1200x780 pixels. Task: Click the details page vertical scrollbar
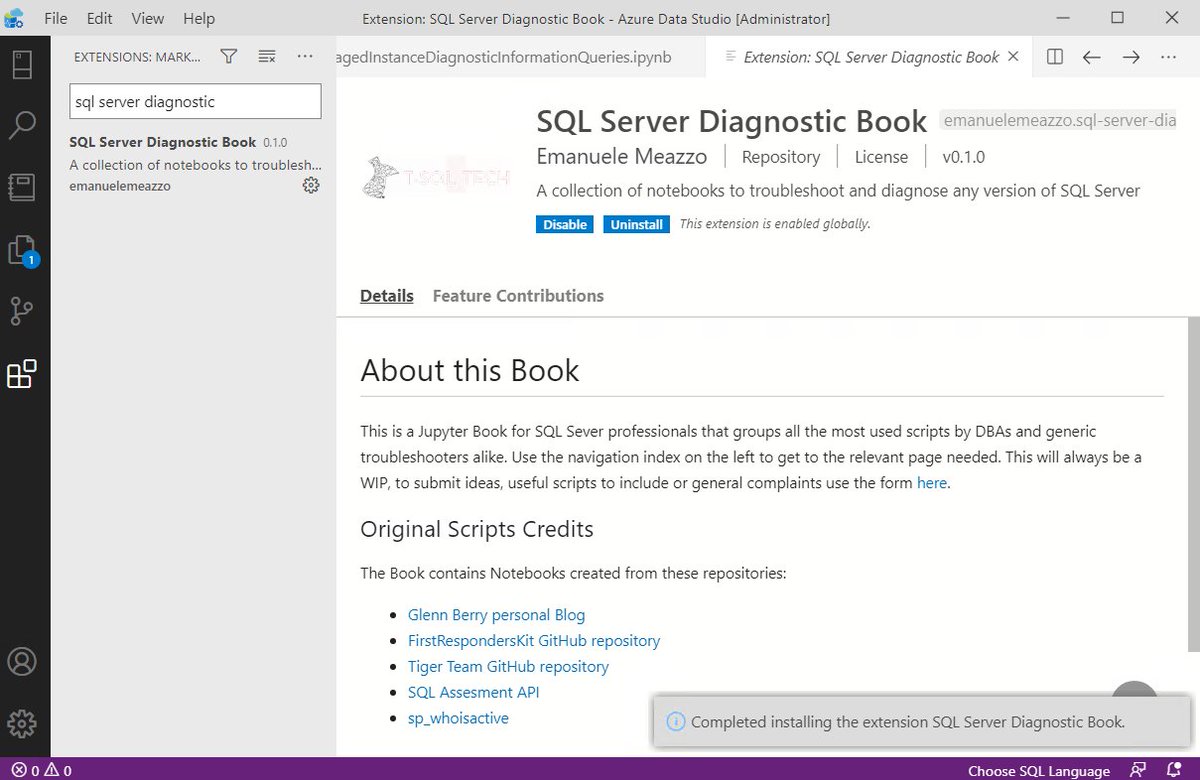point(1193,485)
